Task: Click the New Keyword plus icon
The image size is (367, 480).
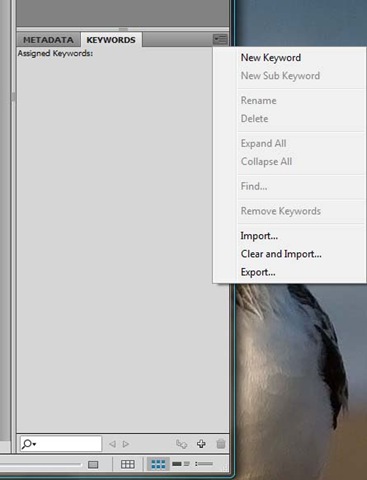Action: pos(201,444)
